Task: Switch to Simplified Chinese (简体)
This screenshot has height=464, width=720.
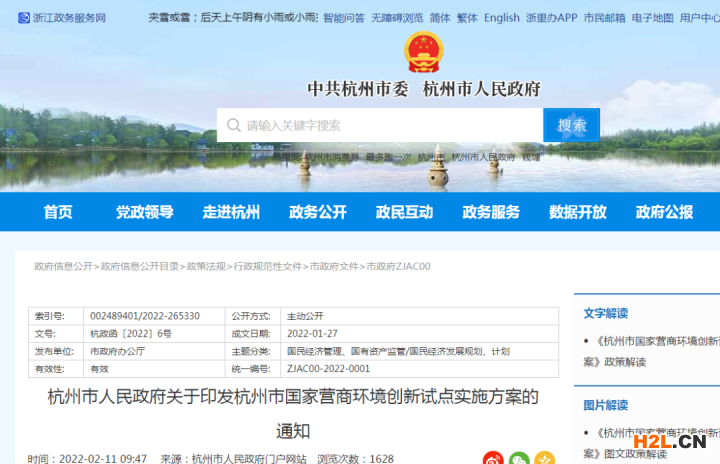Action: (x=440, y=18)
